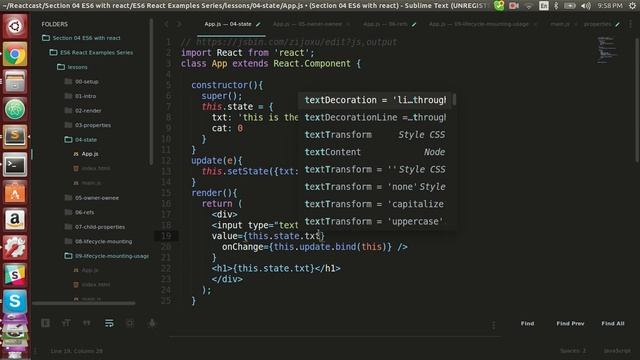Viewport: 640px width, 360px height.
Task: Select textTransform = 'capitalize' suggestion
Action: (x=376, y=204)
